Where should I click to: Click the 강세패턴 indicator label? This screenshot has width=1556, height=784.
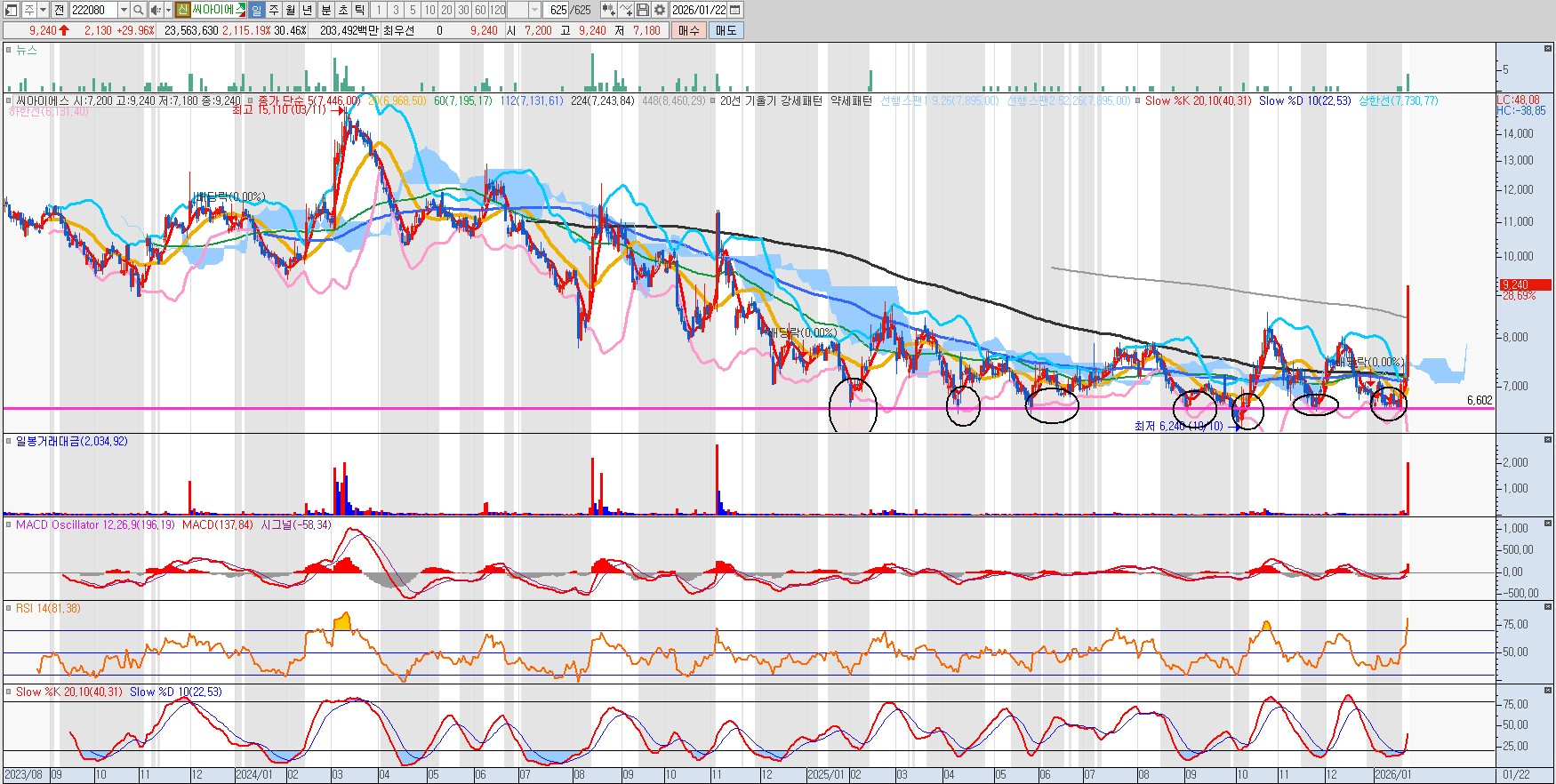[x=800, y=100]
